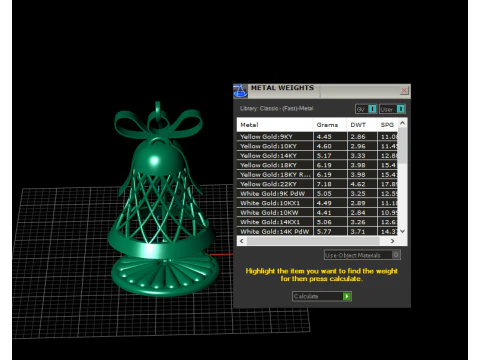Click the Grams column header
The width and height of the screenshot is (480, 360).
(x=330, y=125)
